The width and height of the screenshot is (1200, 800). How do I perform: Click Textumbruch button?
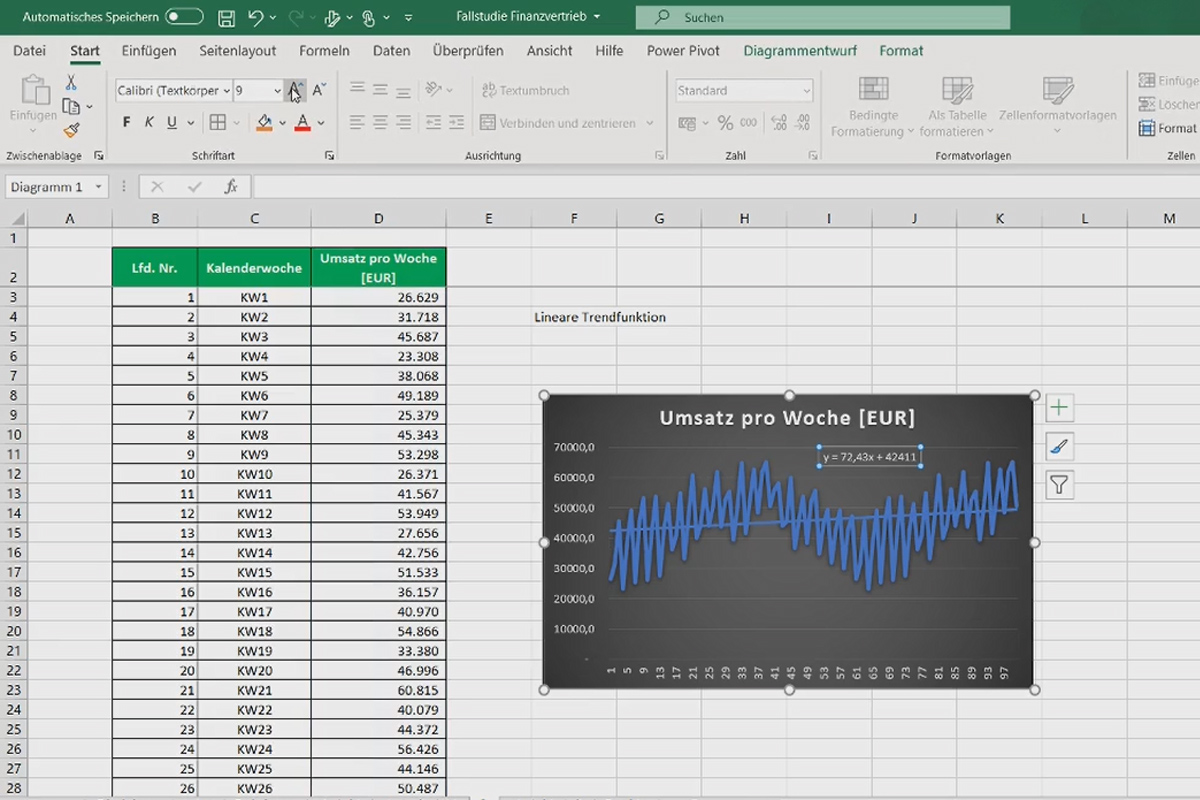pyautogui.click(x=526, y=90)
